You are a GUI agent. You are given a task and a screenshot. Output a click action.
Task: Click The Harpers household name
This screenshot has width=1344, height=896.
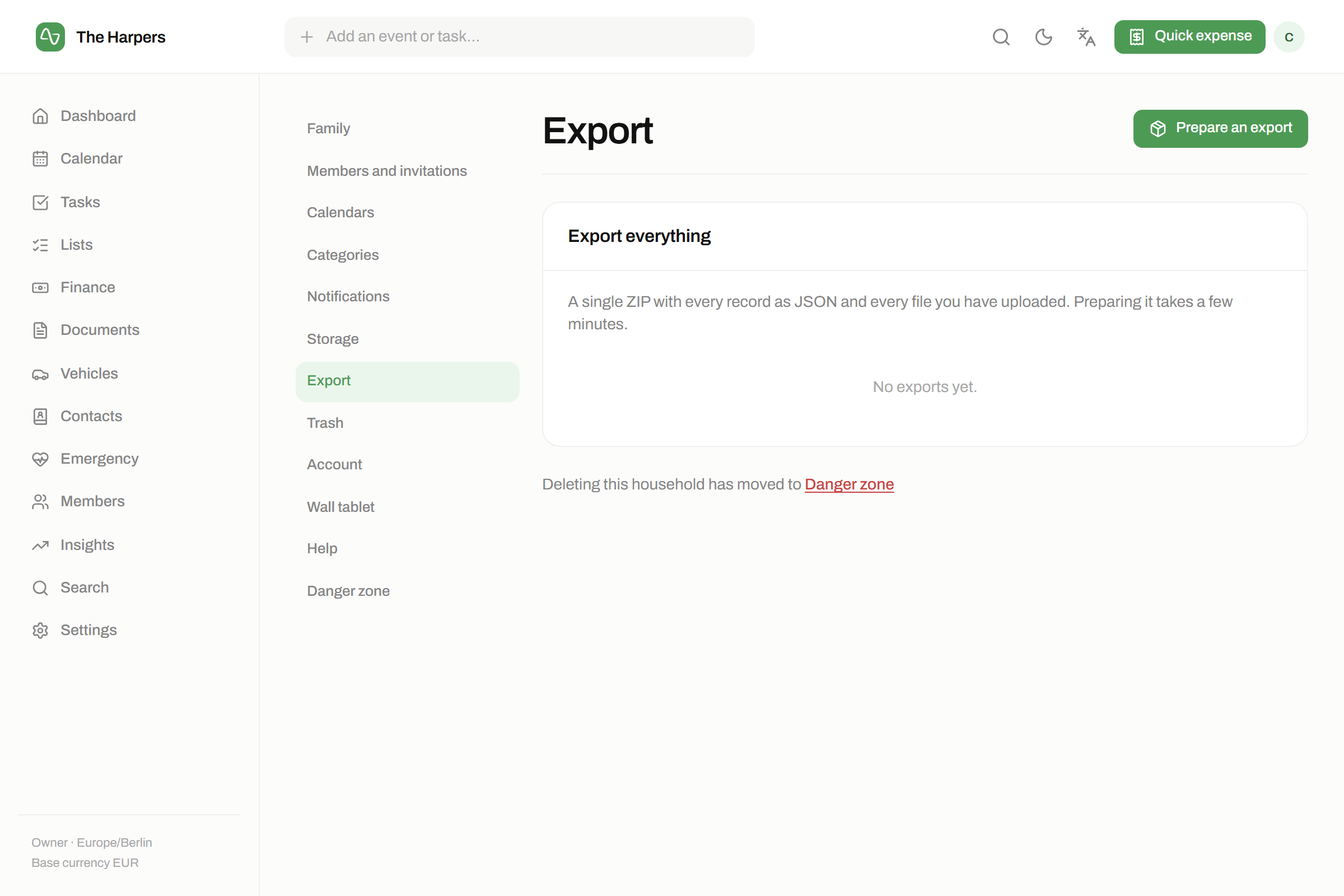click(121, 37)
